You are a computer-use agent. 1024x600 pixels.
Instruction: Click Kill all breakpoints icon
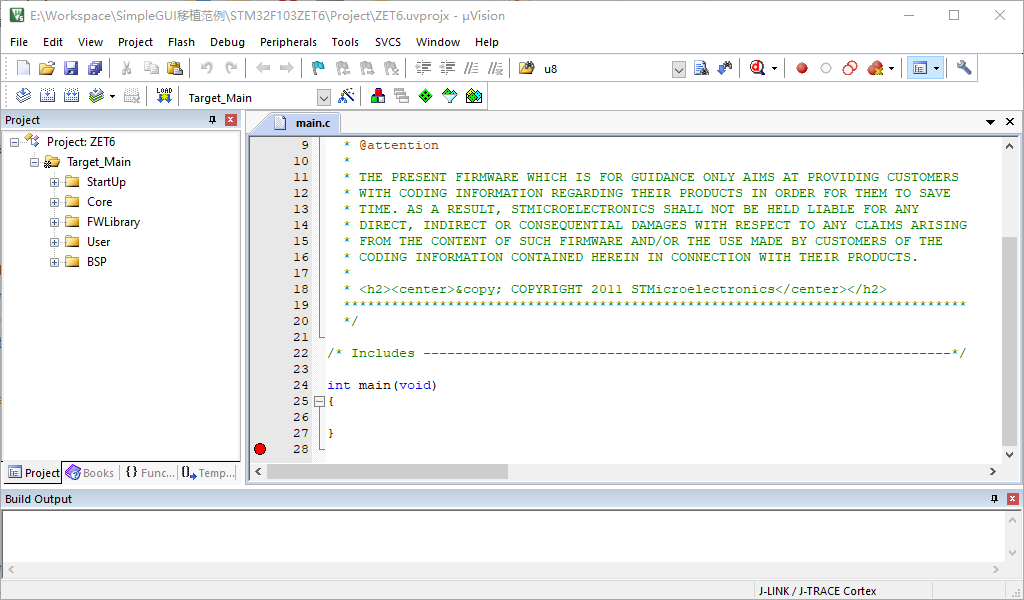tap(874, 68)
